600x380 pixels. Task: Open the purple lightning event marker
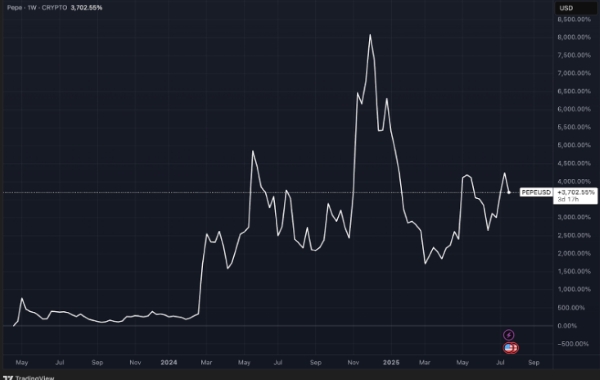coord(509,335)
